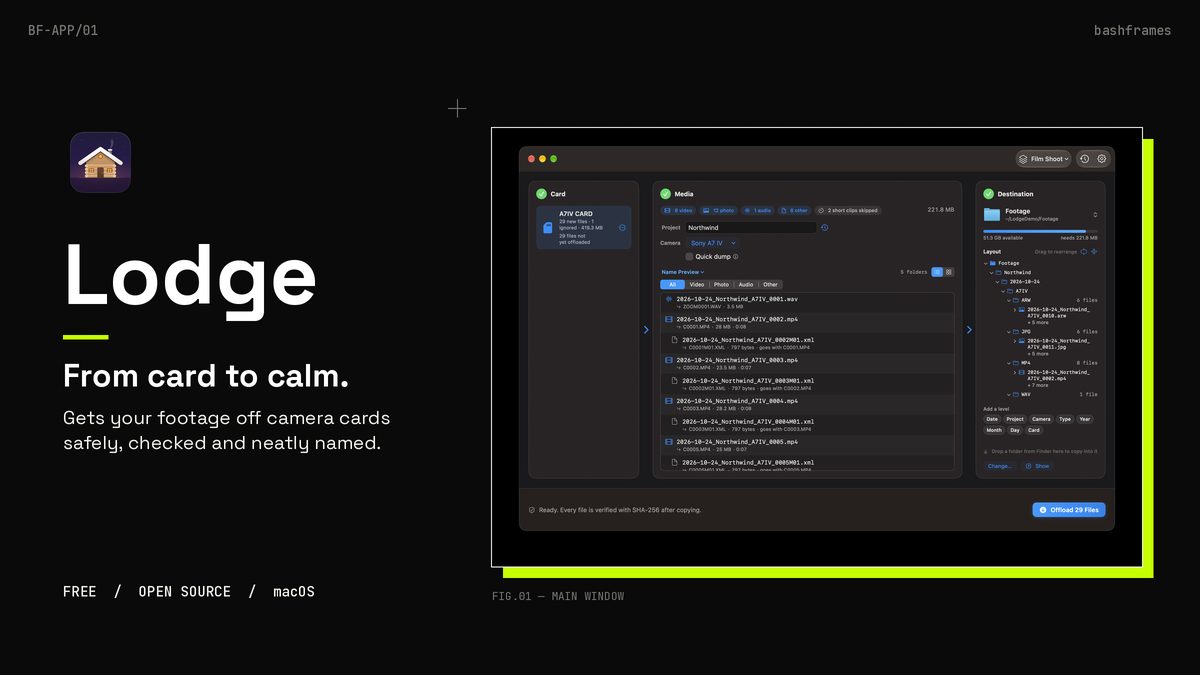
Task: Open the Sony A7 IV camera dropdown
Action: click(713, 243)
